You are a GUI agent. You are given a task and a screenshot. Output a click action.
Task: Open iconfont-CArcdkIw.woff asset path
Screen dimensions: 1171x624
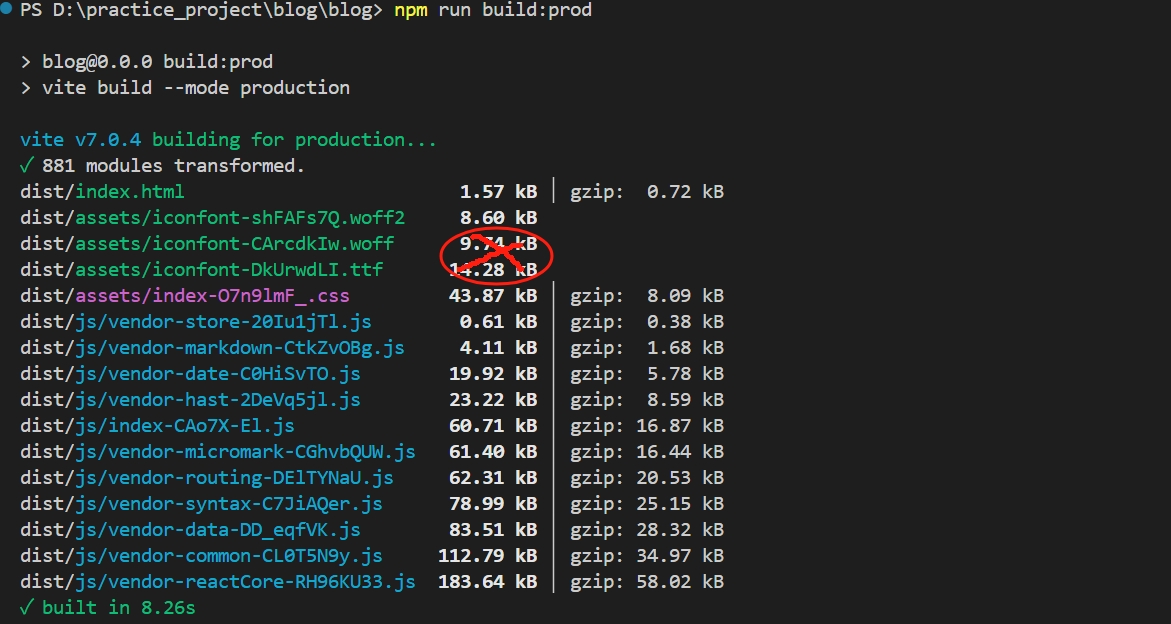207,244
